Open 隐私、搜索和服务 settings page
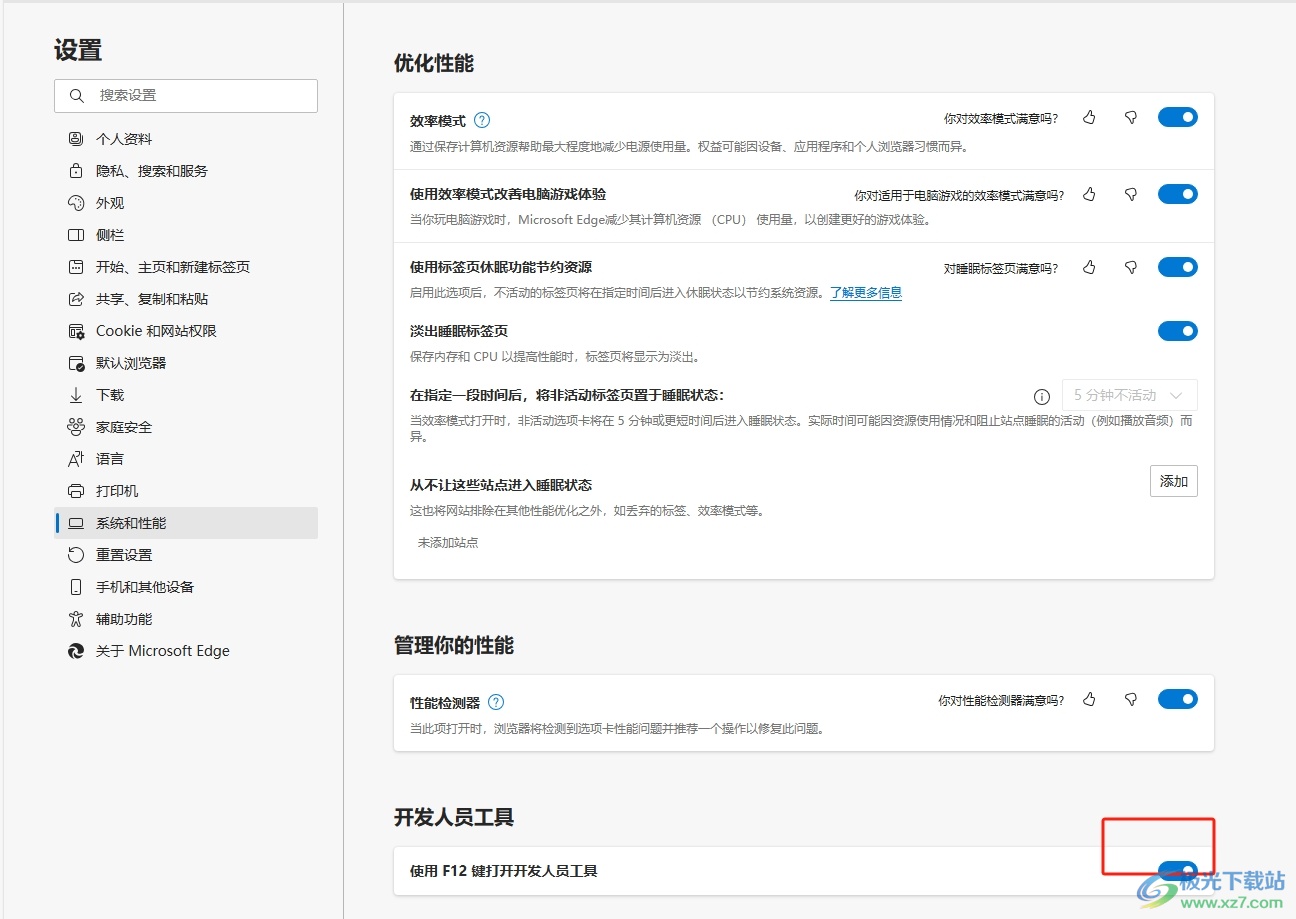 186,171
